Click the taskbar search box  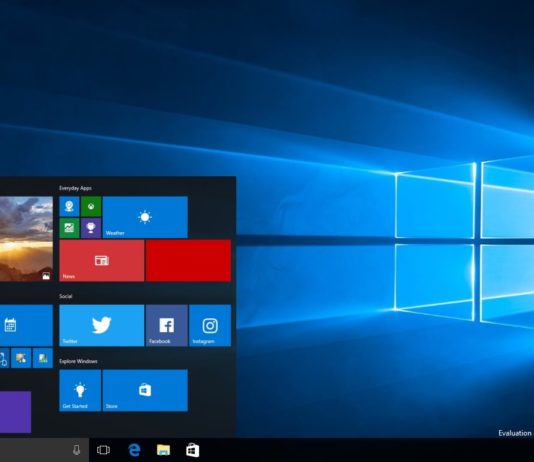(44, 450)
